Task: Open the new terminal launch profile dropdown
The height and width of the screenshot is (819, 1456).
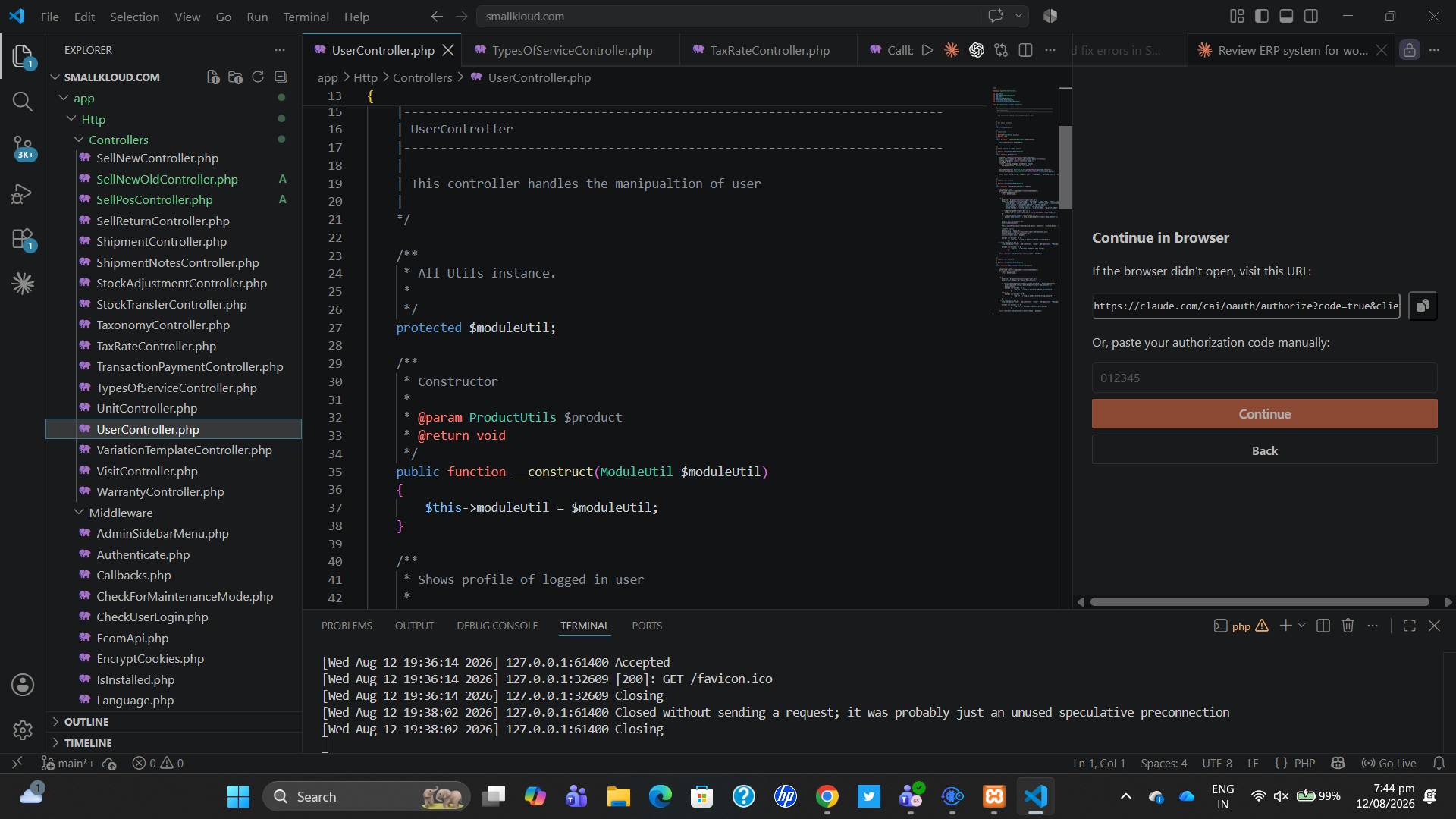Action: click(x=1301, y=626)
